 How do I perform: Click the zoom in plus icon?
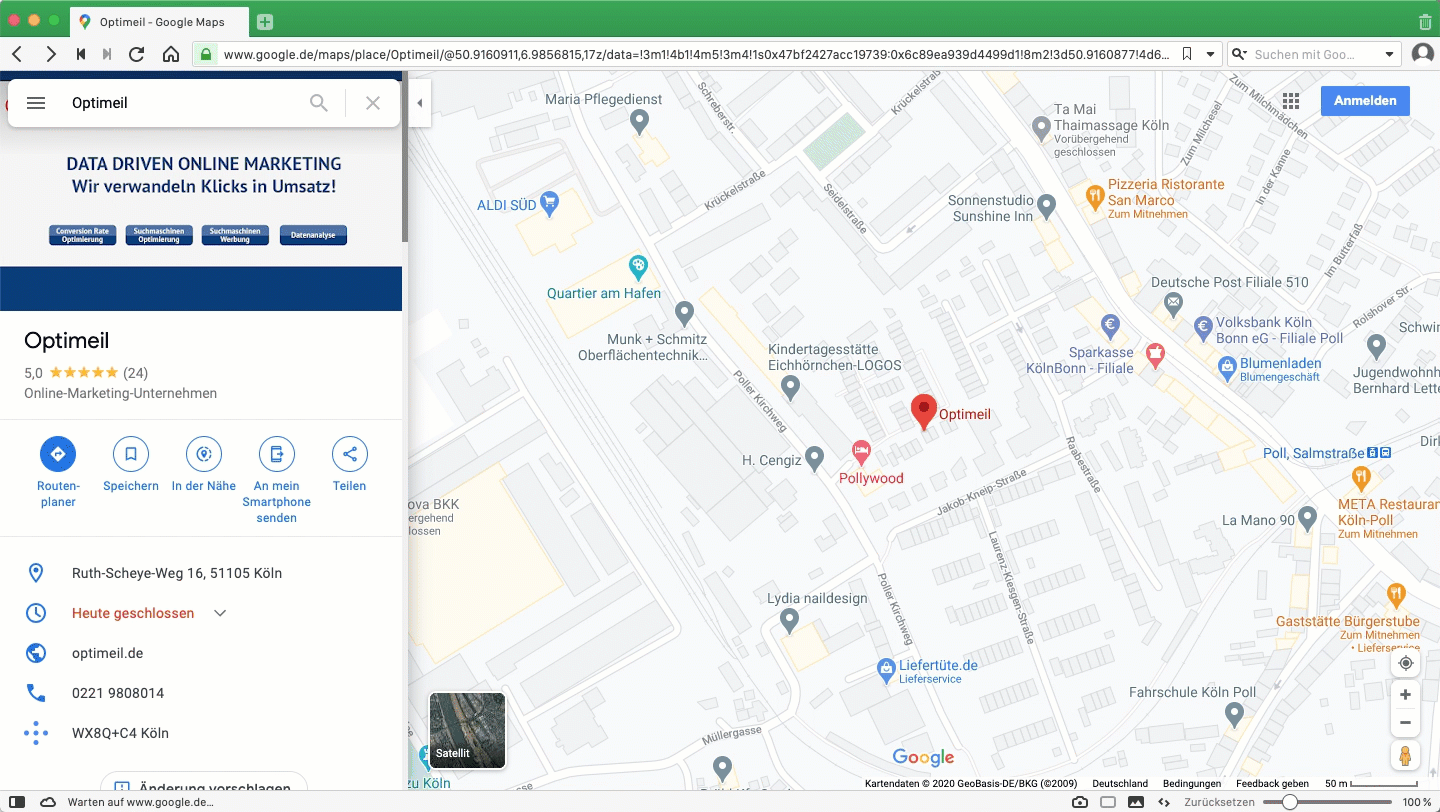[1405, 694]
